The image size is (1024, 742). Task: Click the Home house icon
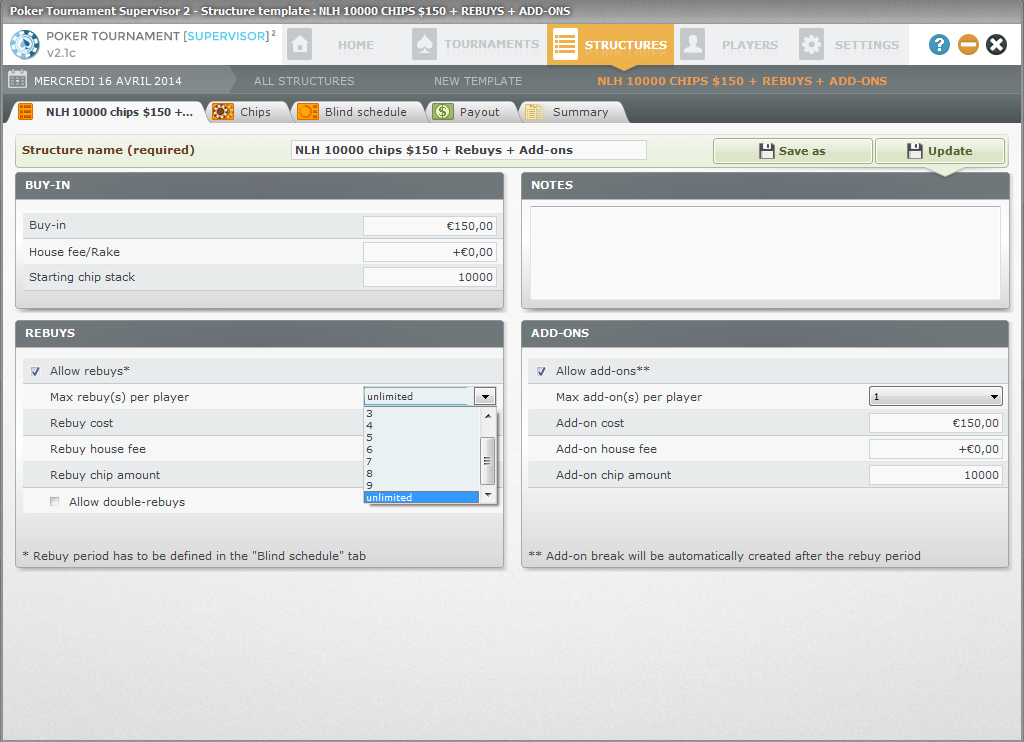[299, 45]
